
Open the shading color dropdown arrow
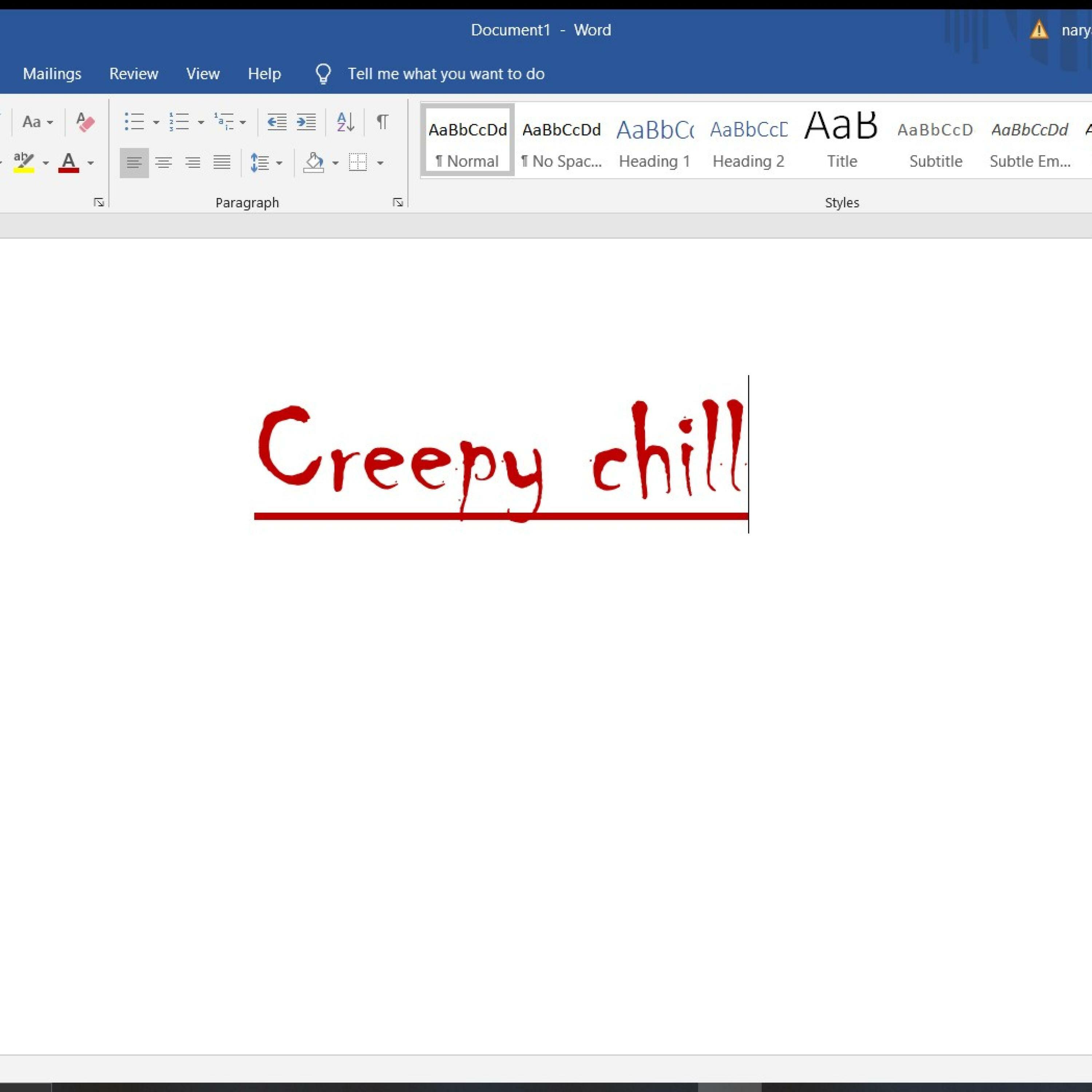(x=335, y=163)
